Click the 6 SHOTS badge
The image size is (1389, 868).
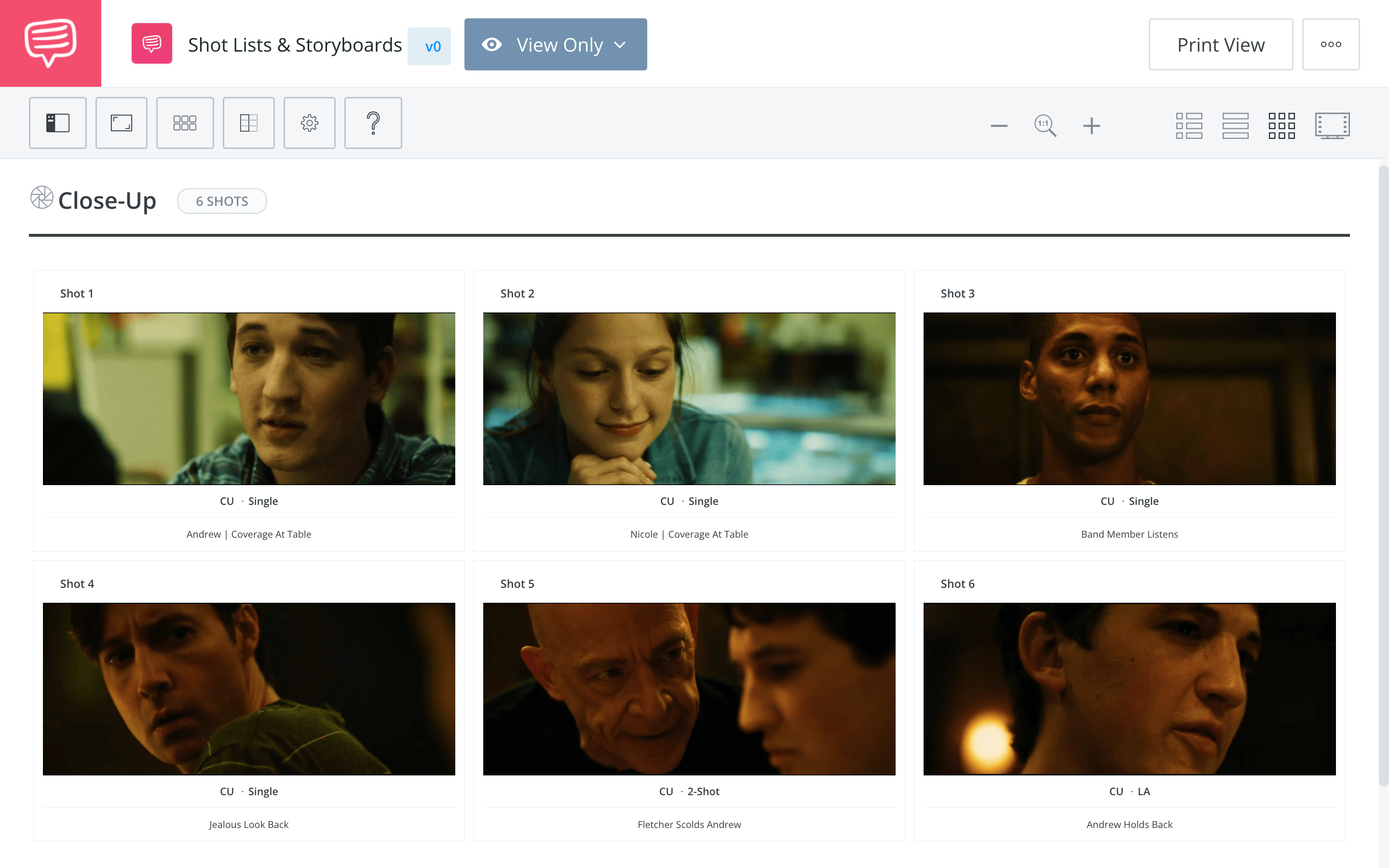coord(221,201)
